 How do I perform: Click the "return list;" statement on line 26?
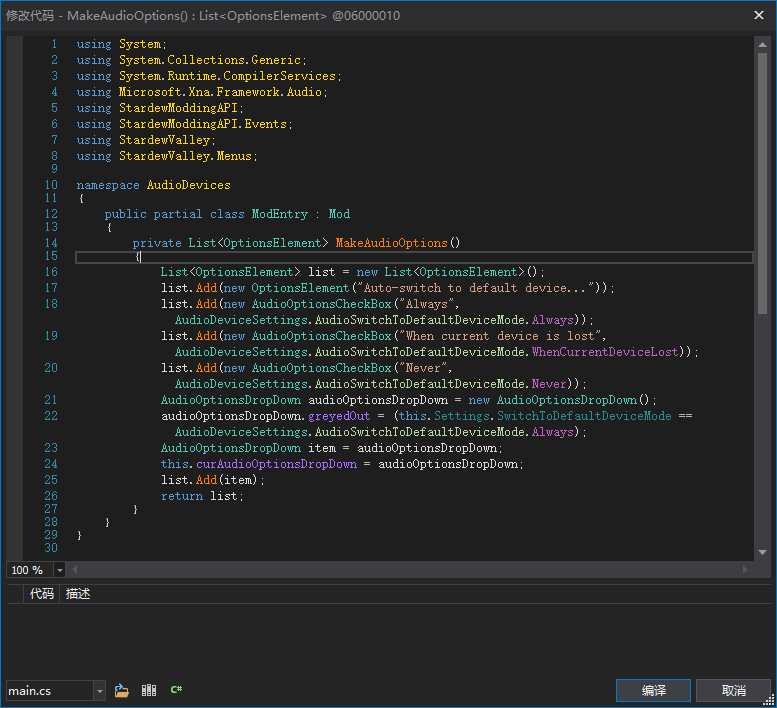pos(202,496)
